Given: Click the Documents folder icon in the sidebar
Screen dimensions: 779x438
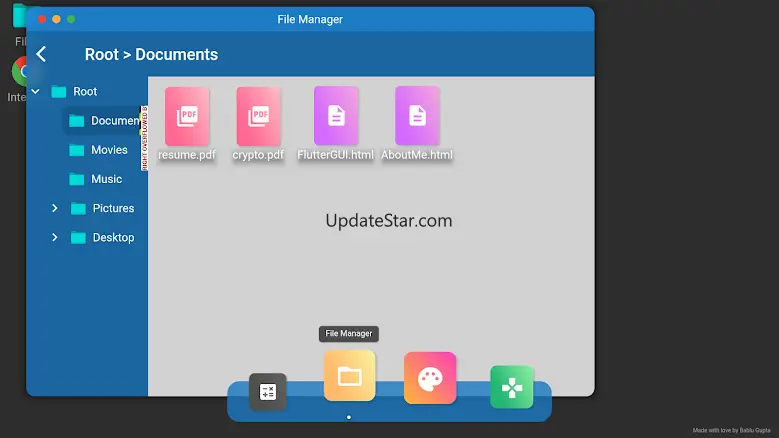Looking at the screenshot, I should 77,121.
